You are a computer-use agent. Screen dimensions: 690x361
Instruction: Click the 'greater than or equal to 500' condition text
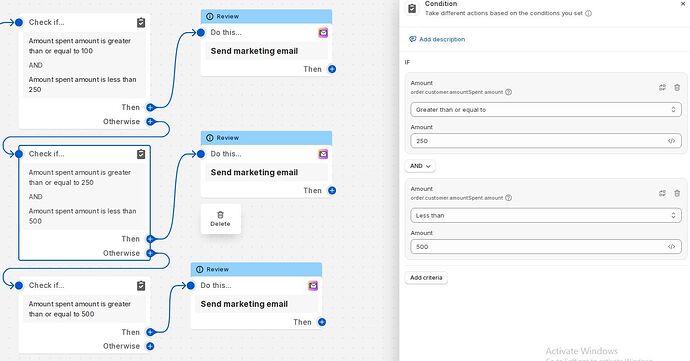(x=80, y=309)
